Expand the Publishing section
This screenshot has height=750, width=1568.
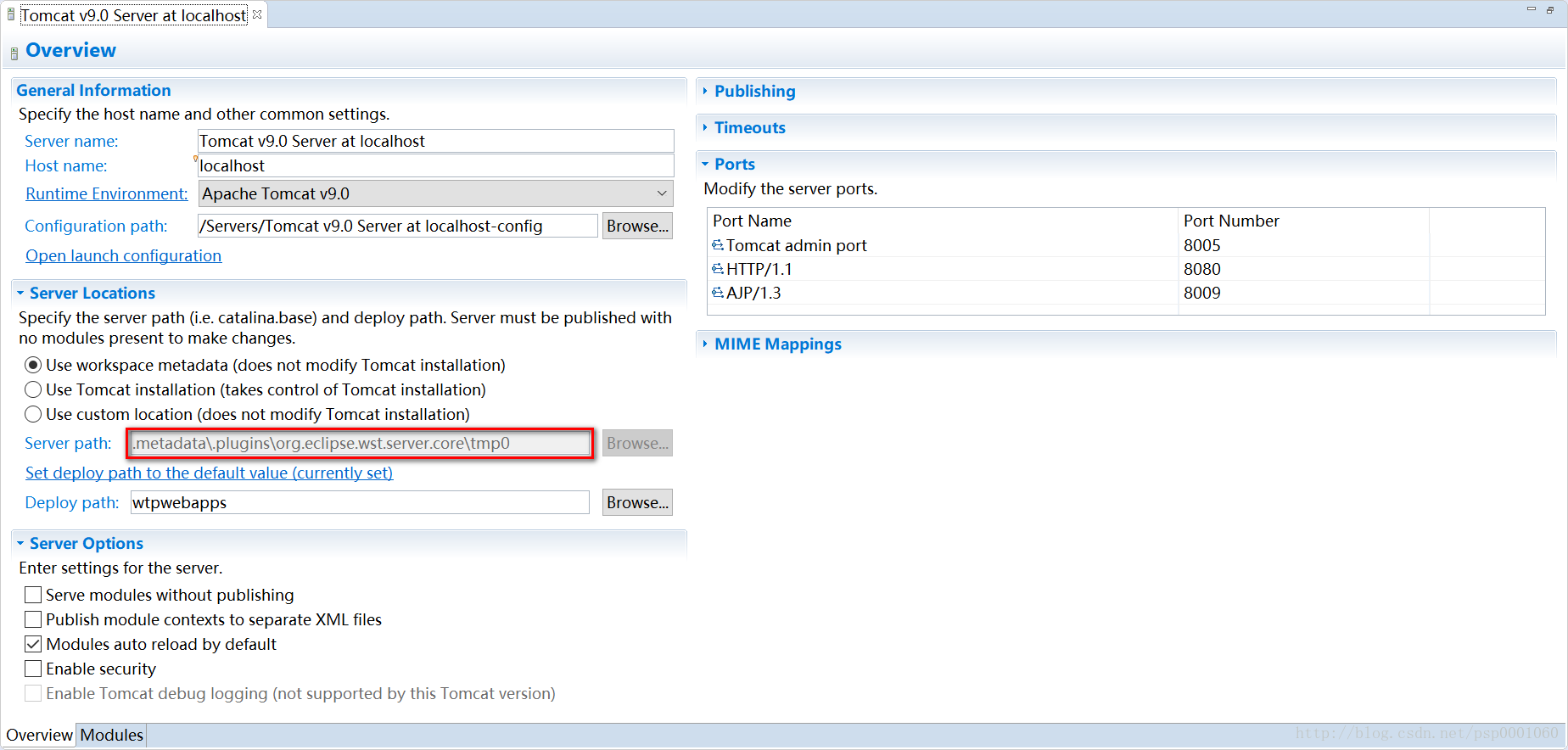[x=705, y=91]
